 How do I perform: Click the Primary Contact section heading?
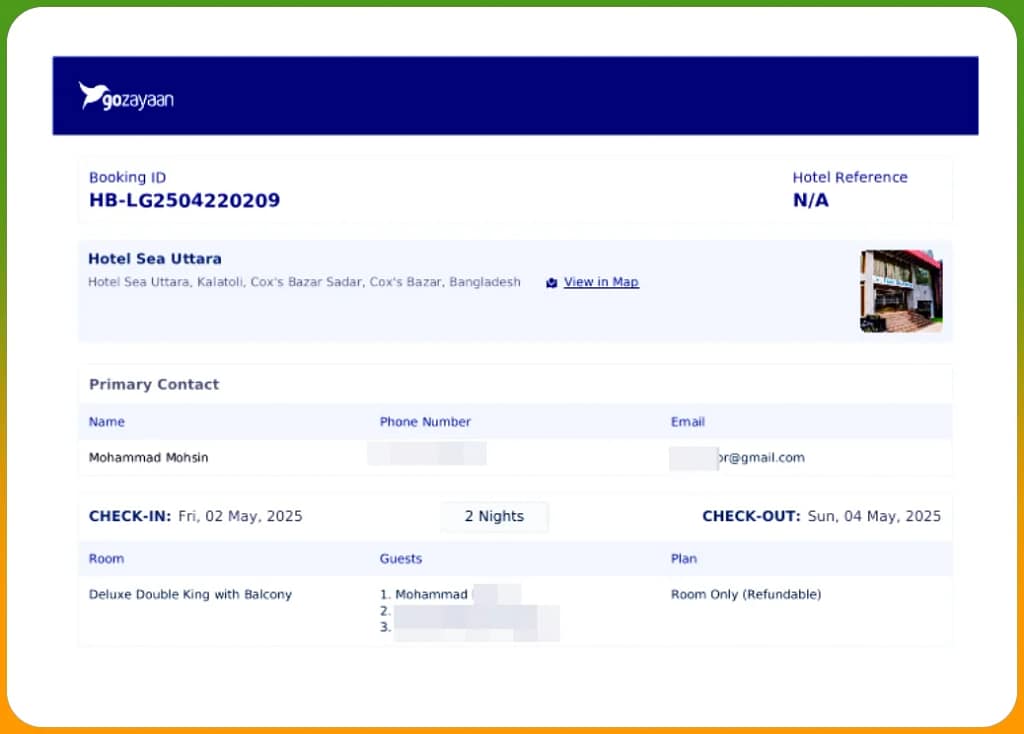click(154, 384)
